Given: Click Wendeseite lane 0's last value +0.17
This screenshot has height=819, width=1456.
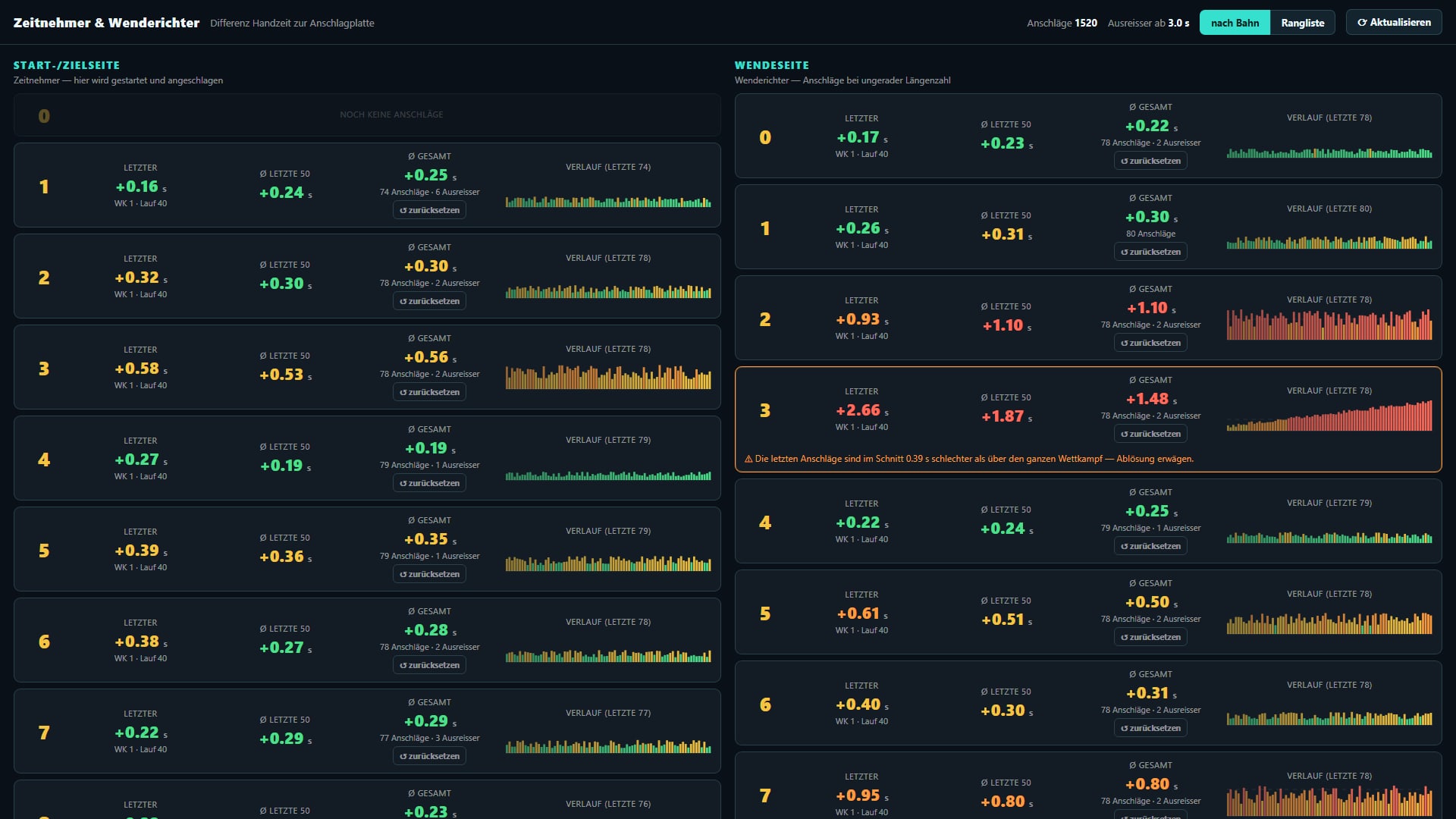Looking at the screenshot, I should coord(861,137).
